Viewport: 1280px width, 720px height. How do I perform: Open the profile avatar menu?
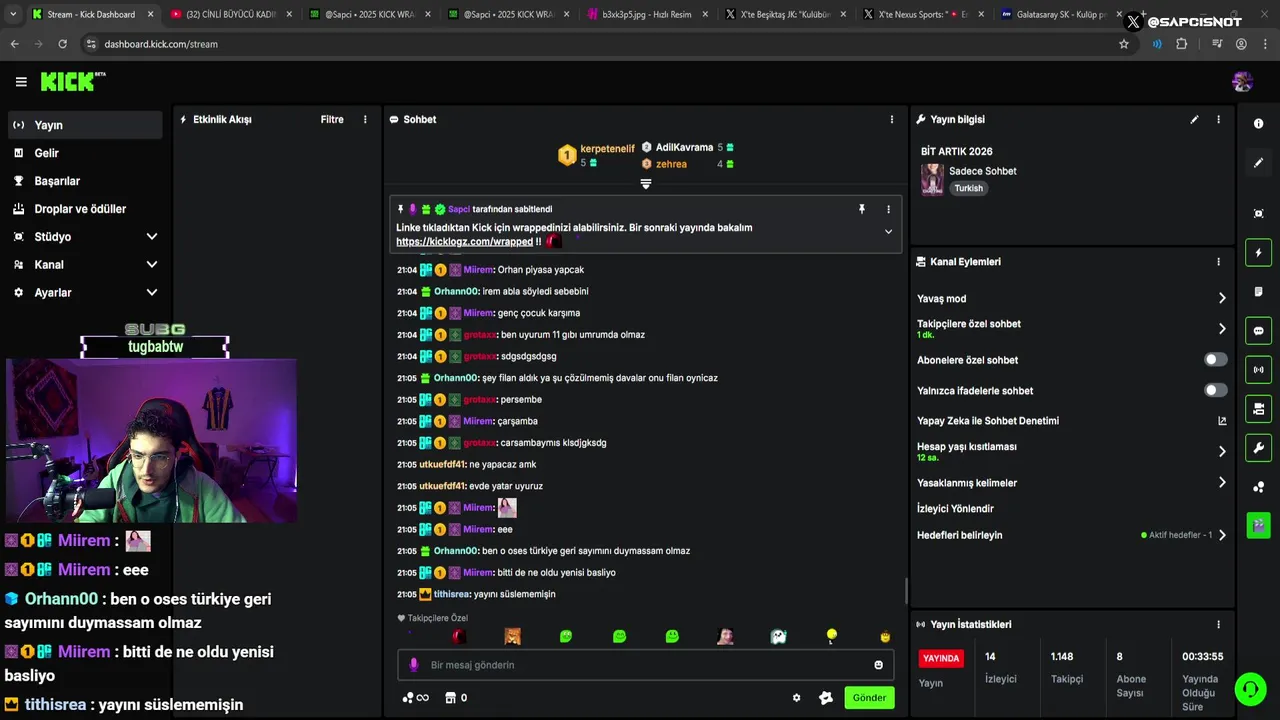(x=1243, y=82)
